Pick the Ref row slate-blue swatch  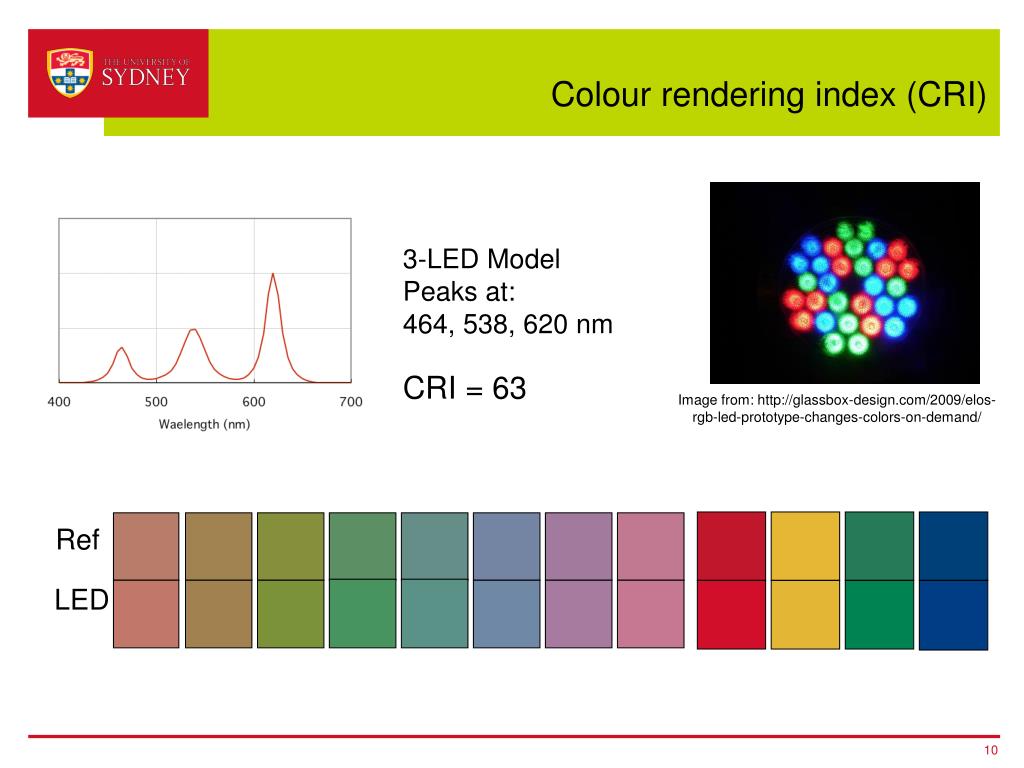(x=507, y=546)
